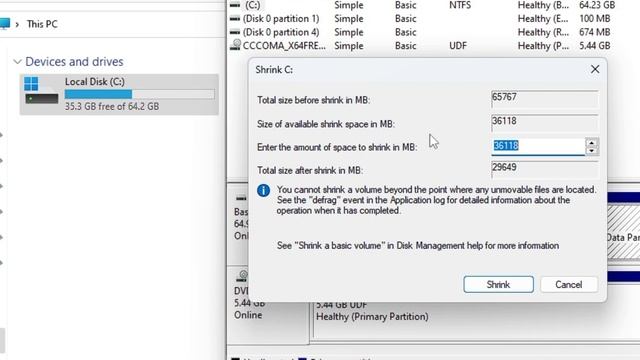Click the disc icon beside CCCOMA_X64FRE
The height and width of the screenshot is (360, 640).
click(x=235, y=45)
